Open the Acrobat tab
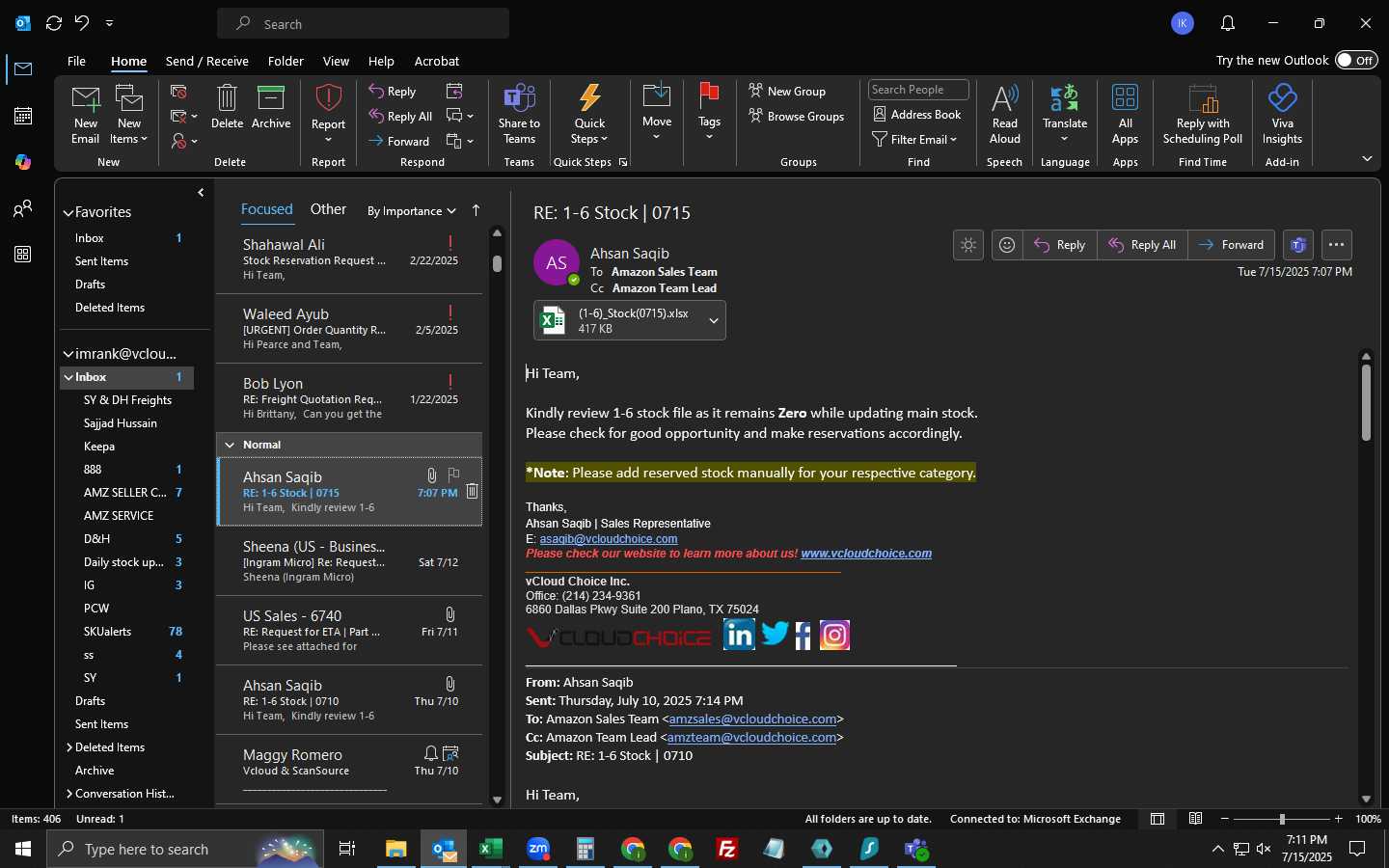This screenshot has width=1389, height=868. [437, 61]
